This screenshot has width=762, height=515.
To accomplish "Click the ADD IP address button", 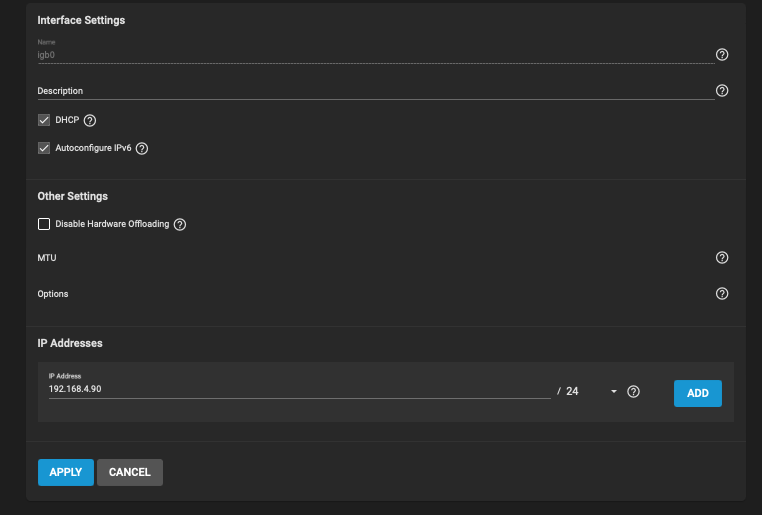I will (697, 393).
